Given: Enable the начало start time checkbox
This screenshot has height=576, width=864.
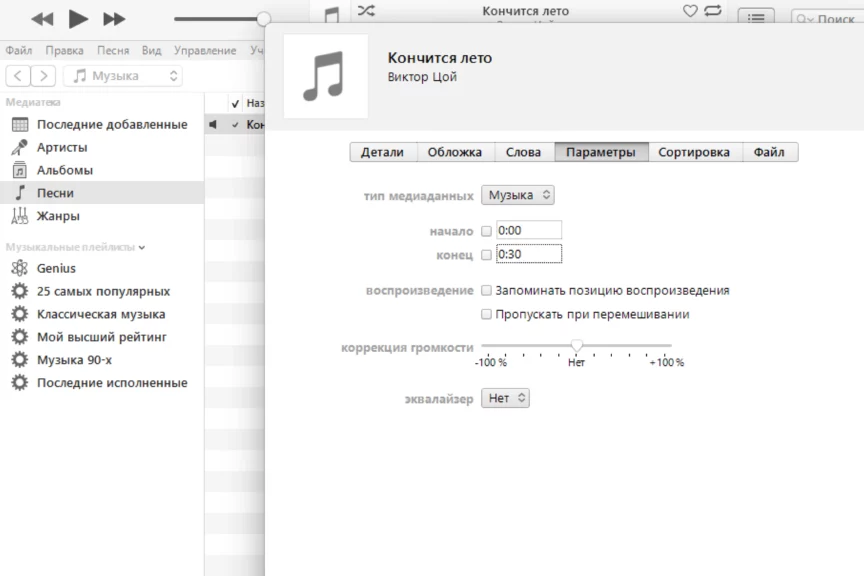Looking at the screenshot, I should tap(487, 231).
